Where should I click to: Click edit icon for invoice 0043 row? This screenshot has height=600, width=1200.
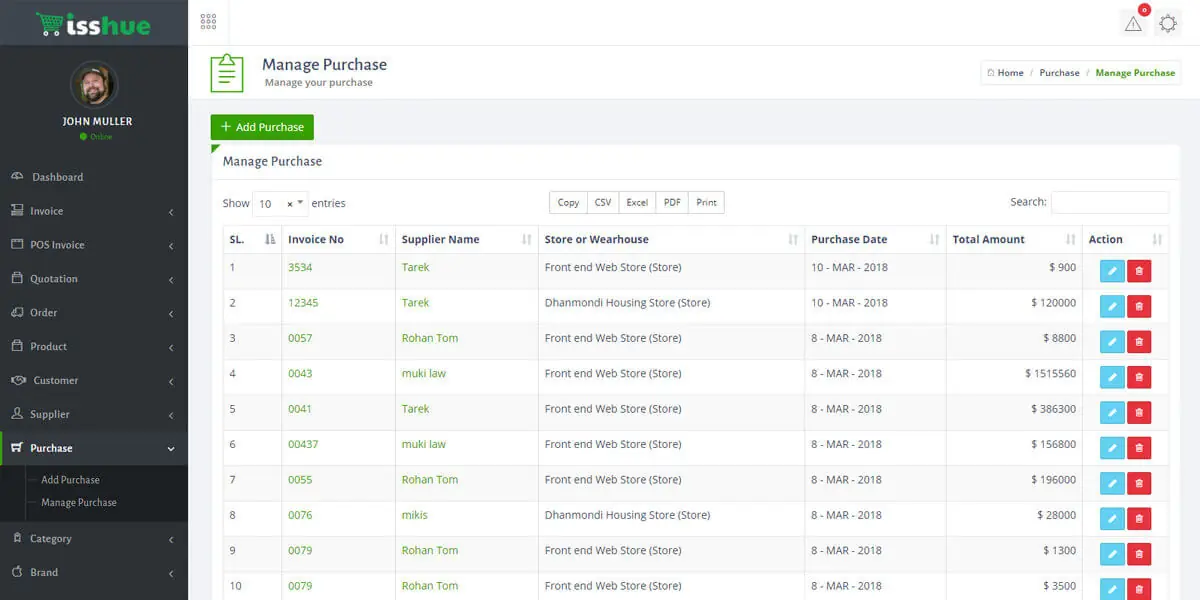[1112, 377]
